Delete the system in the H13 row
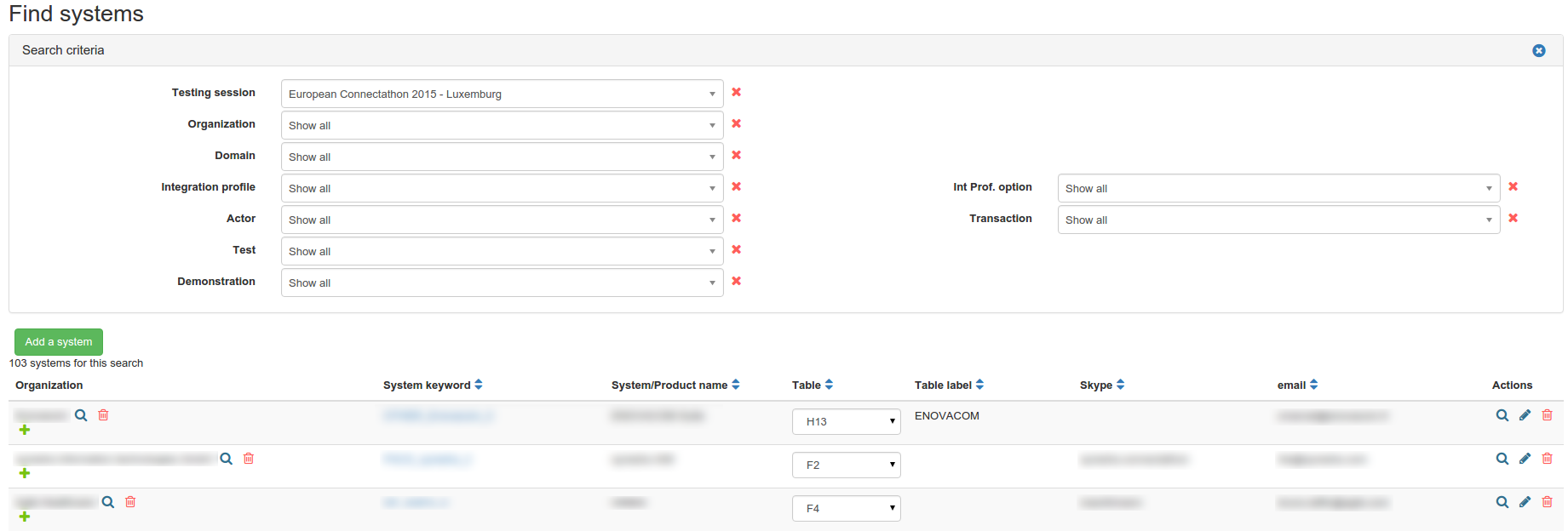This screenshot has width=1568, height=531. point(1547,415)
